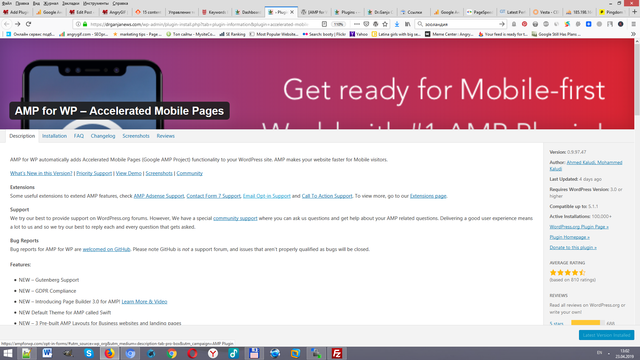Select the FAQ tab

pos(79,136)
